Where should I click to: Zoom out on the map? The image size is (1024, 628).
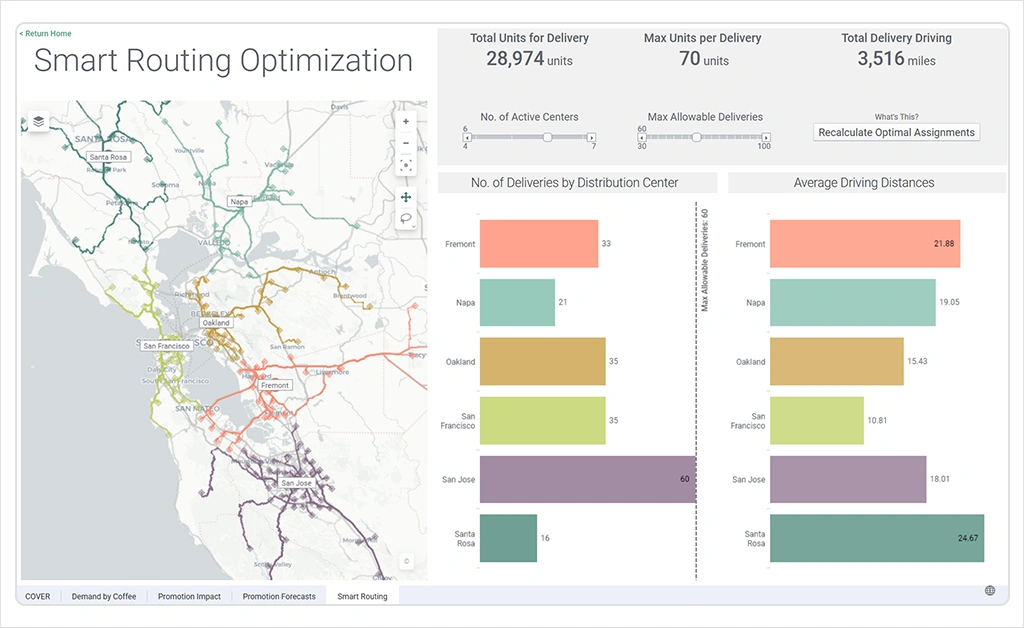(x=405, y=143)
